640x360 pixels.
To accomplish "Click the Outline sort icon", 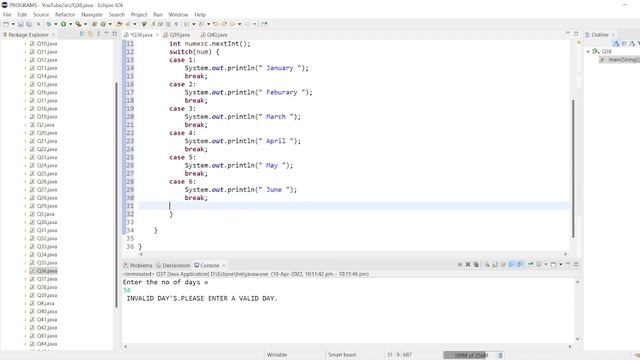I will coord(616,43).
